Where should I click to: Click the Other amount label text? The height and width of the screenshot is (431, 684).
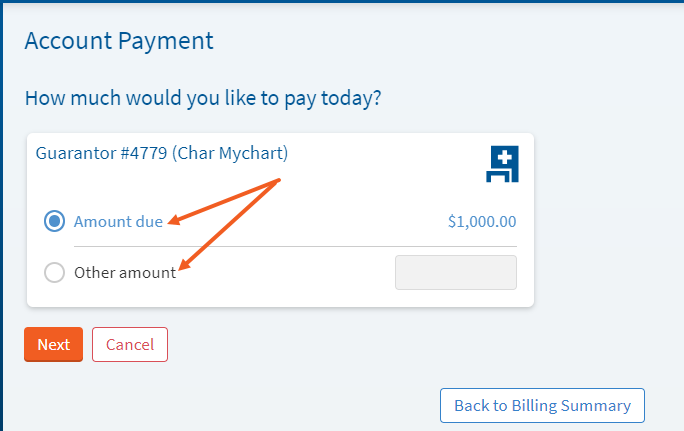[x=125, y=272]
